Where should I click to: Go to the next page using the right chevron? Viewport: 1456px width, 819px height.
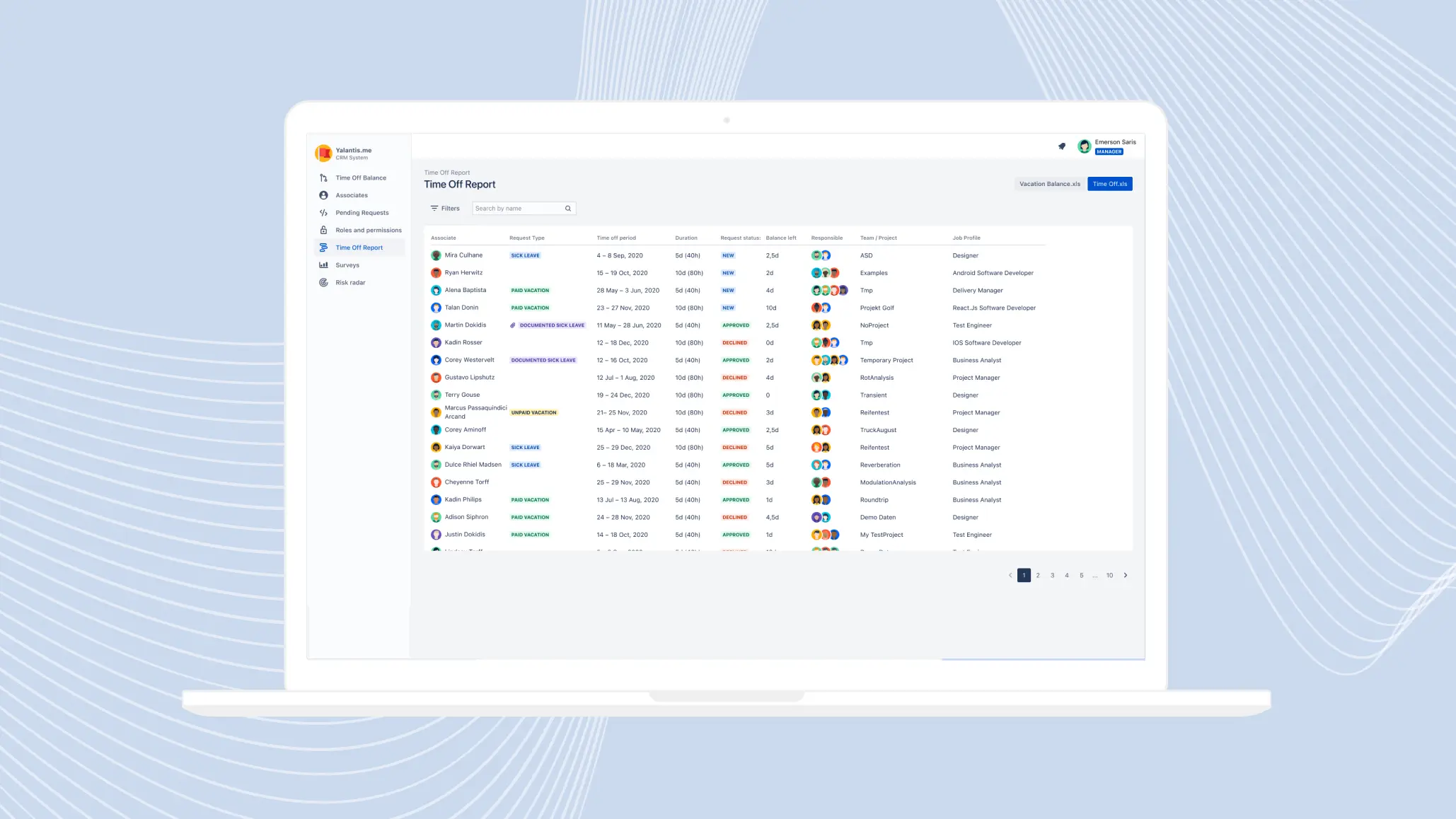pyautogui.click(x=1126, y=575)
